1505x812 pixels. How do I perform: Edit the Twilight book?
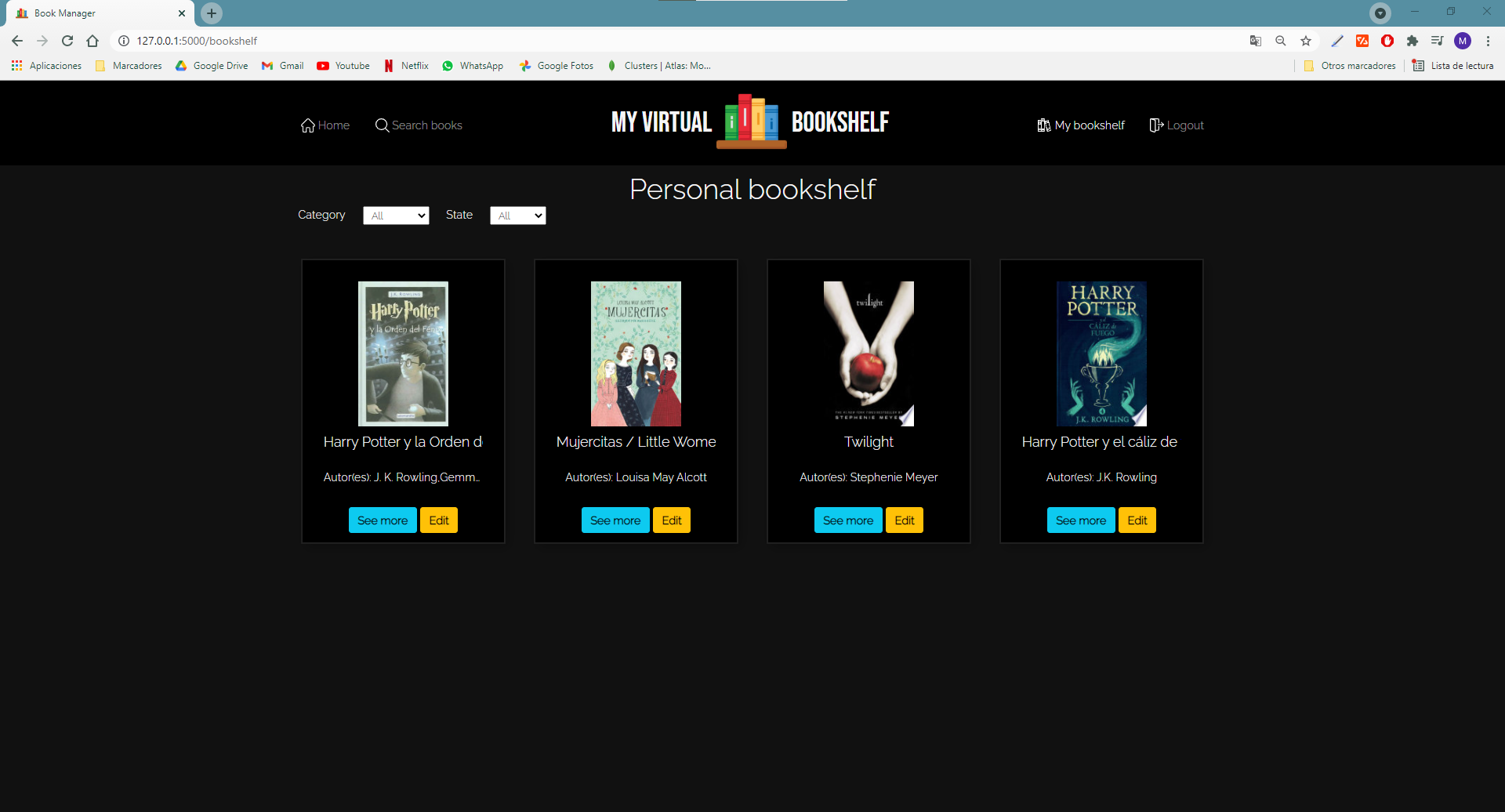(905, 520)
